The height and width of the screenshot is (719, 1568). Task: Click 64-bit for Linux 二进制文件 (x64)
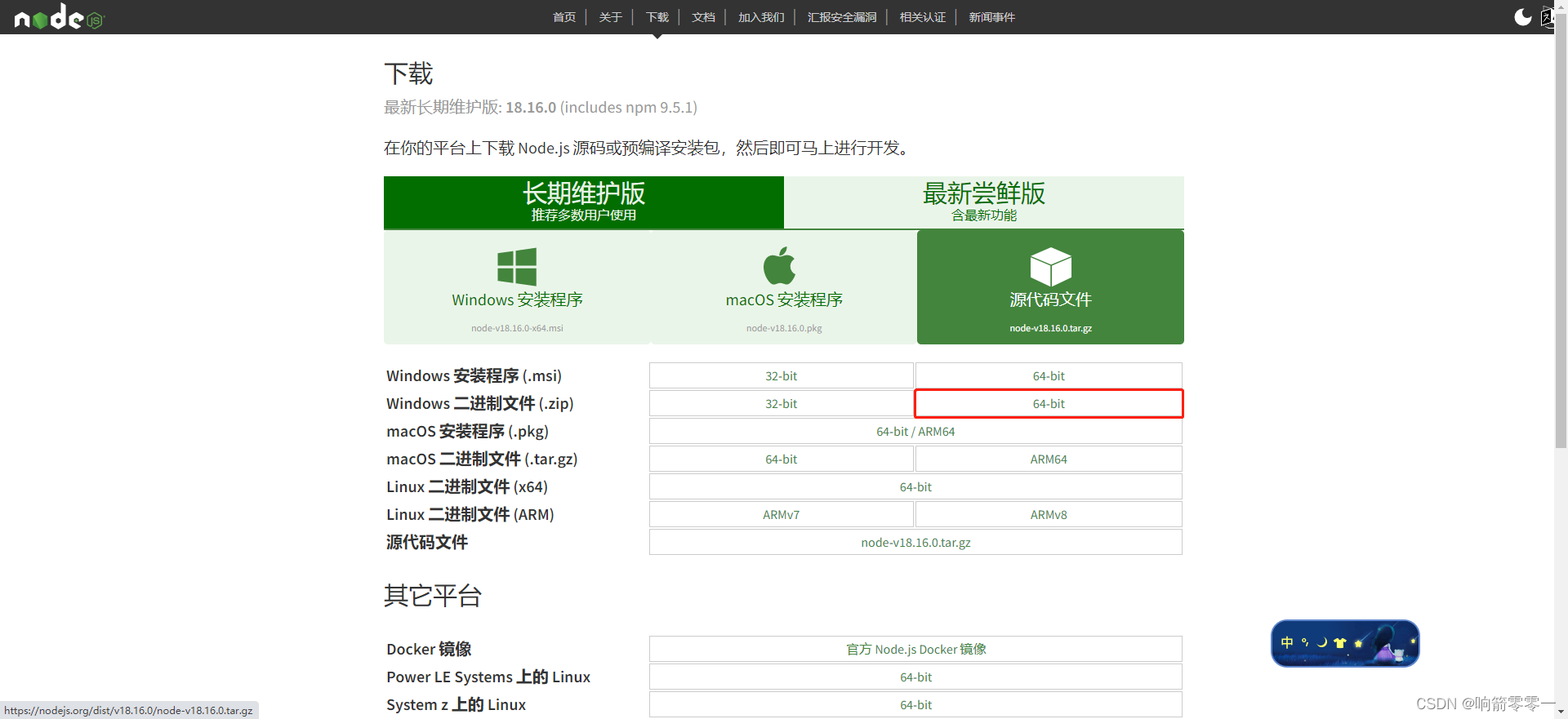[915, 487]
